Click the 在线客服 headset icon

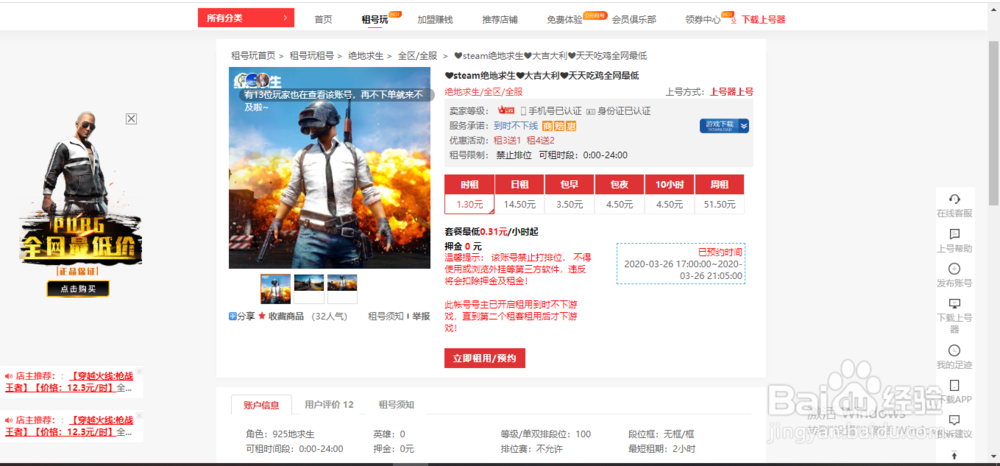click(954, 199)
